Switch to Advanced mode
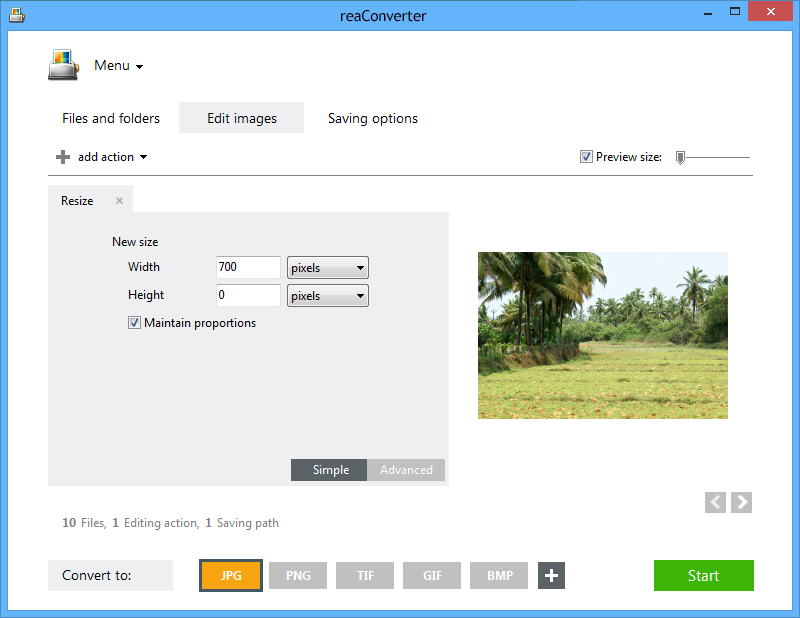 coord(406,469)
